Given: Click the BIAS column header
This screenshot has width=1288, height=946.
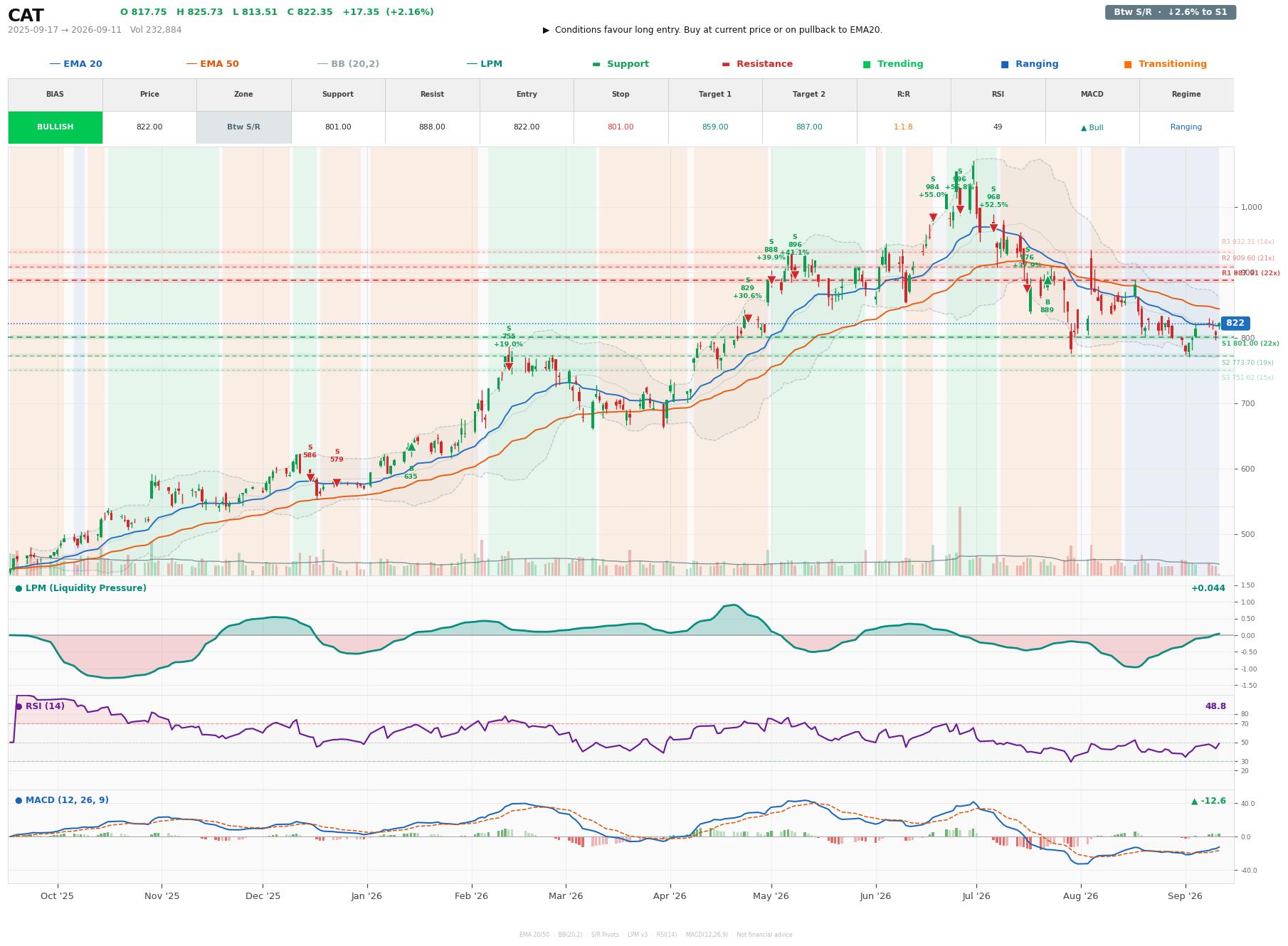Looking at the screenshot, I should click(x=55, y=95).
